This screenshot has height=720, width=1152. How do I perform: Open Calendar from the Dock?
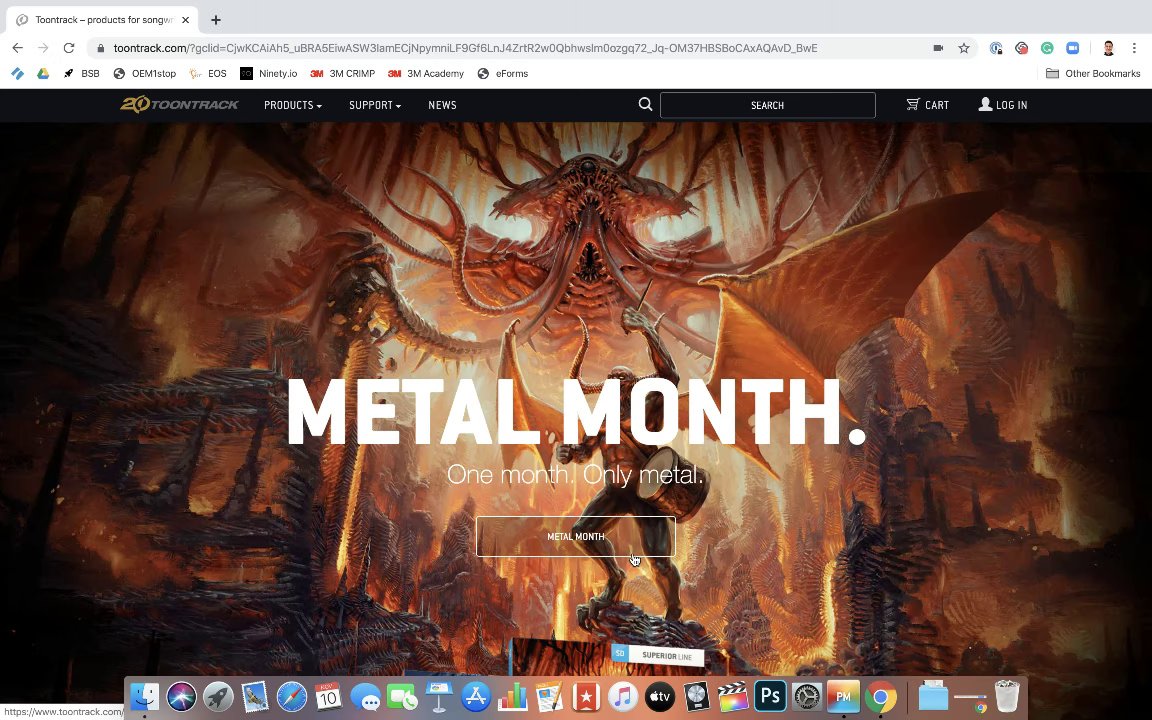click(328, 696)
